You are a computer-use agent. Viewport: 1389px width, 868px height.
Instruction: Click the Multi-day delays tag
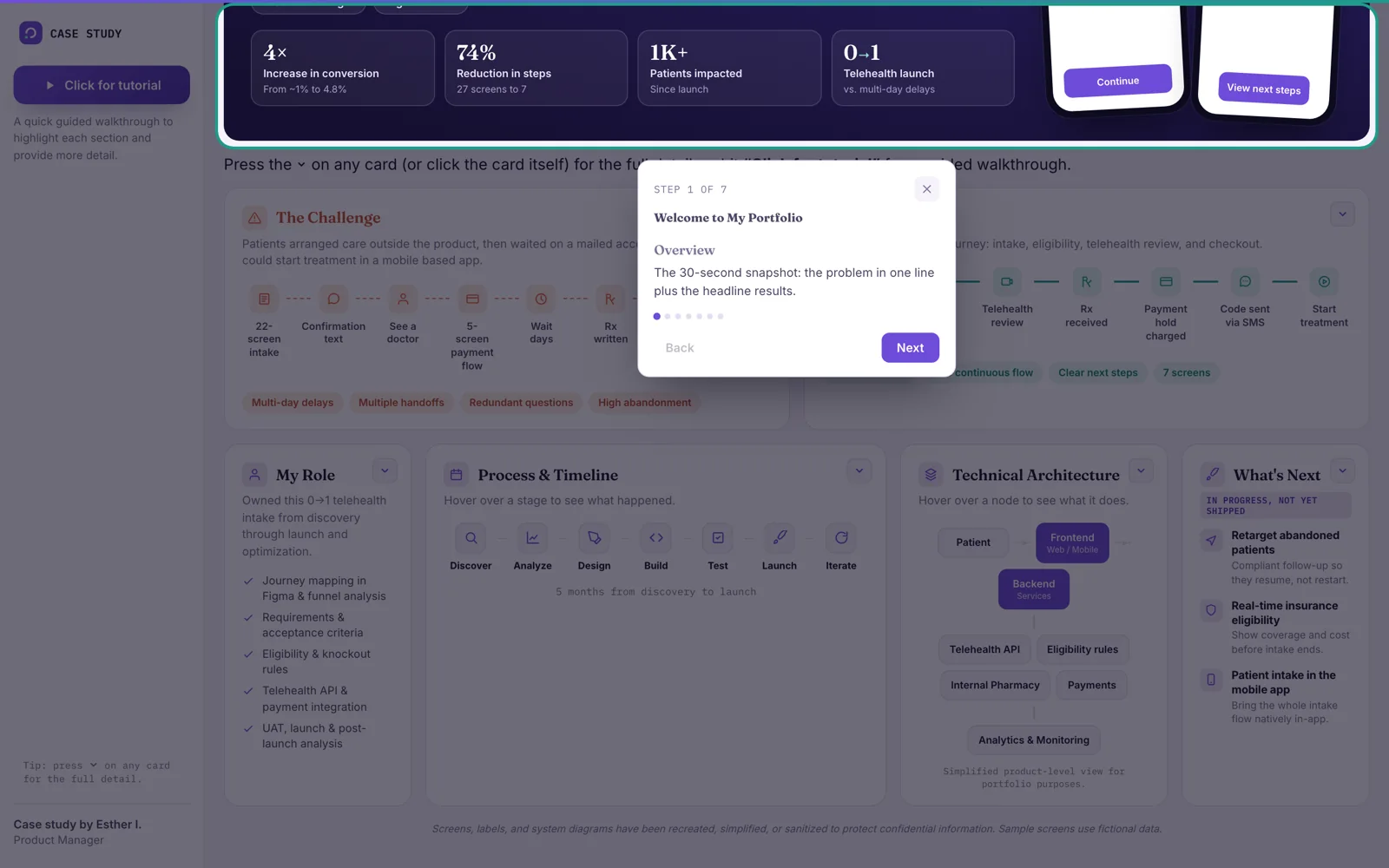click(293, 403)
